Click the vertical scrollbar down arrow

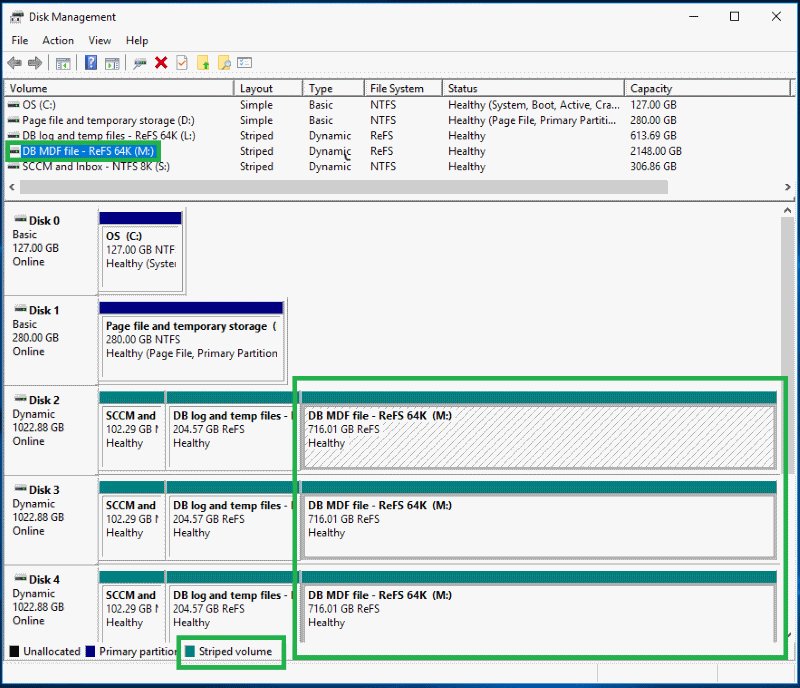pos(791,652)
